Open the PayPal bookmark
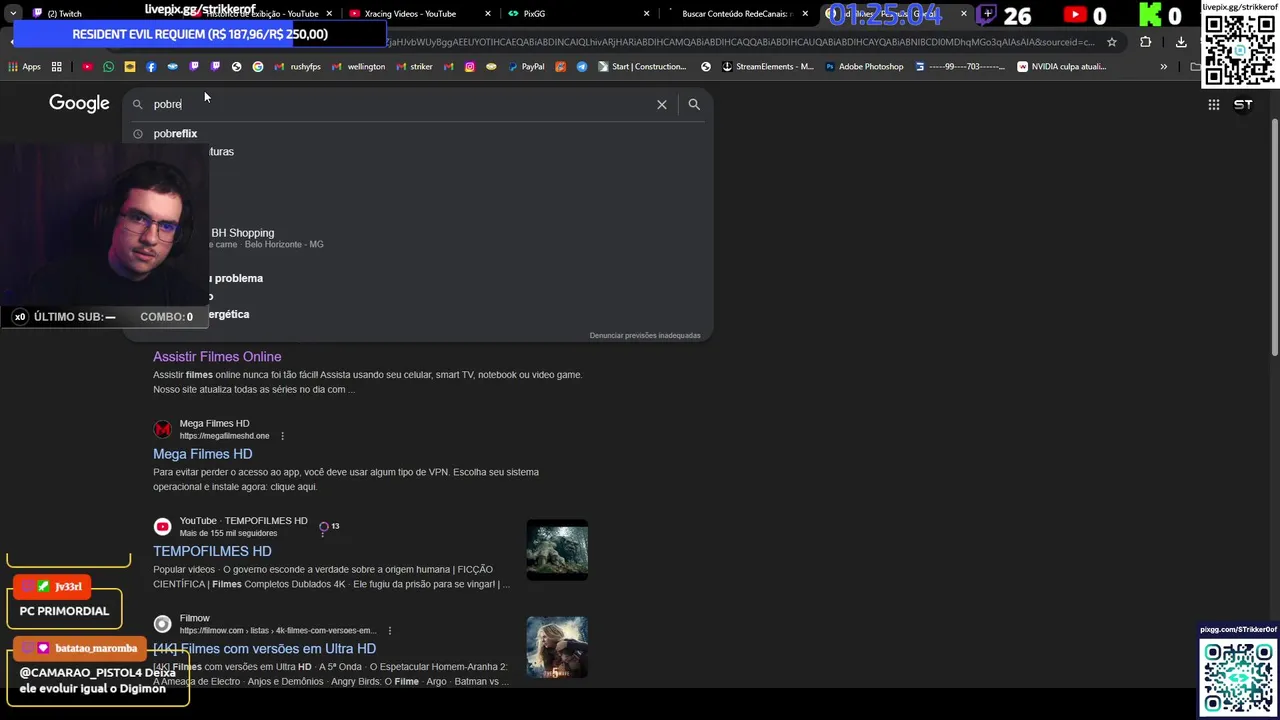This screenshot has height=720, width=1280. pos(526,67)
